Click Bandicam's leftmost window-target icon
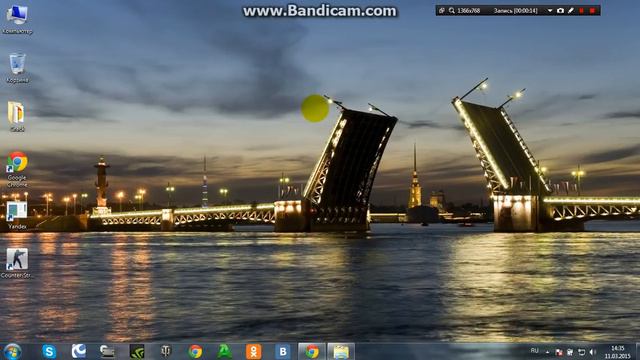 coord(442,11)
